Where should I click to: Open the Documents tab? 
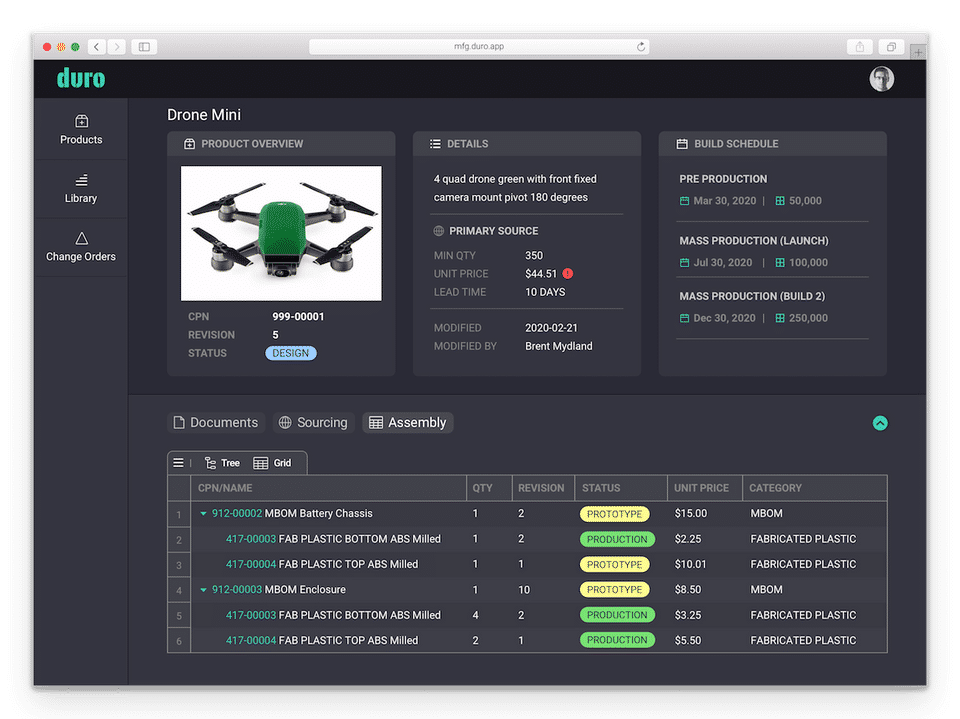[x=216, y=423]
